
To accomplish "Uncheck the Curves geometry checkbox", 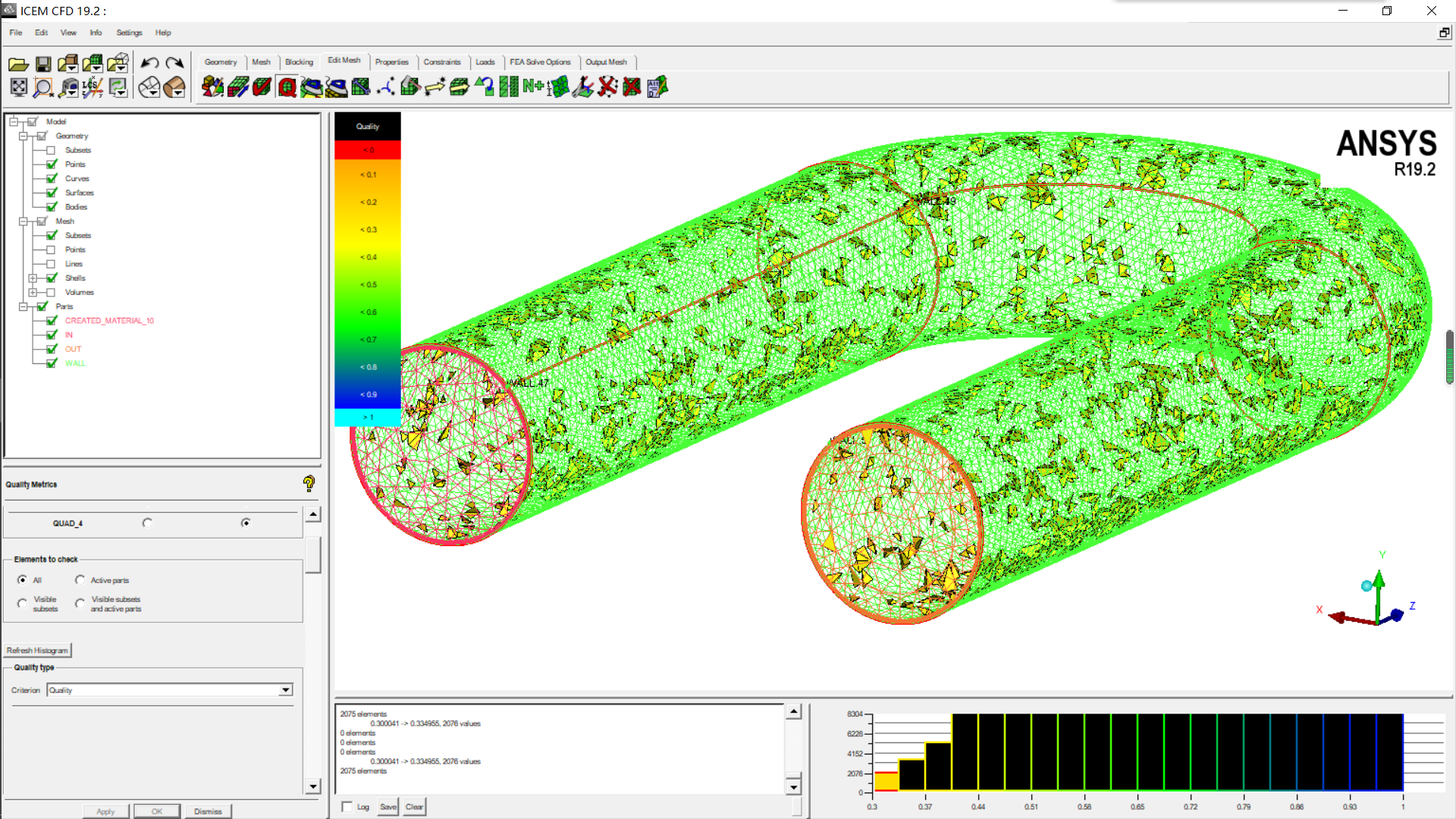I will click(52, 178).
